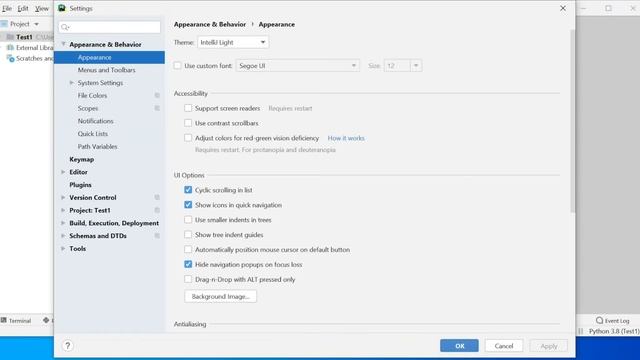The image size is (640, 360).
Task: Uncheck Cyclic scrolling in list
Action: coord(188,190)
